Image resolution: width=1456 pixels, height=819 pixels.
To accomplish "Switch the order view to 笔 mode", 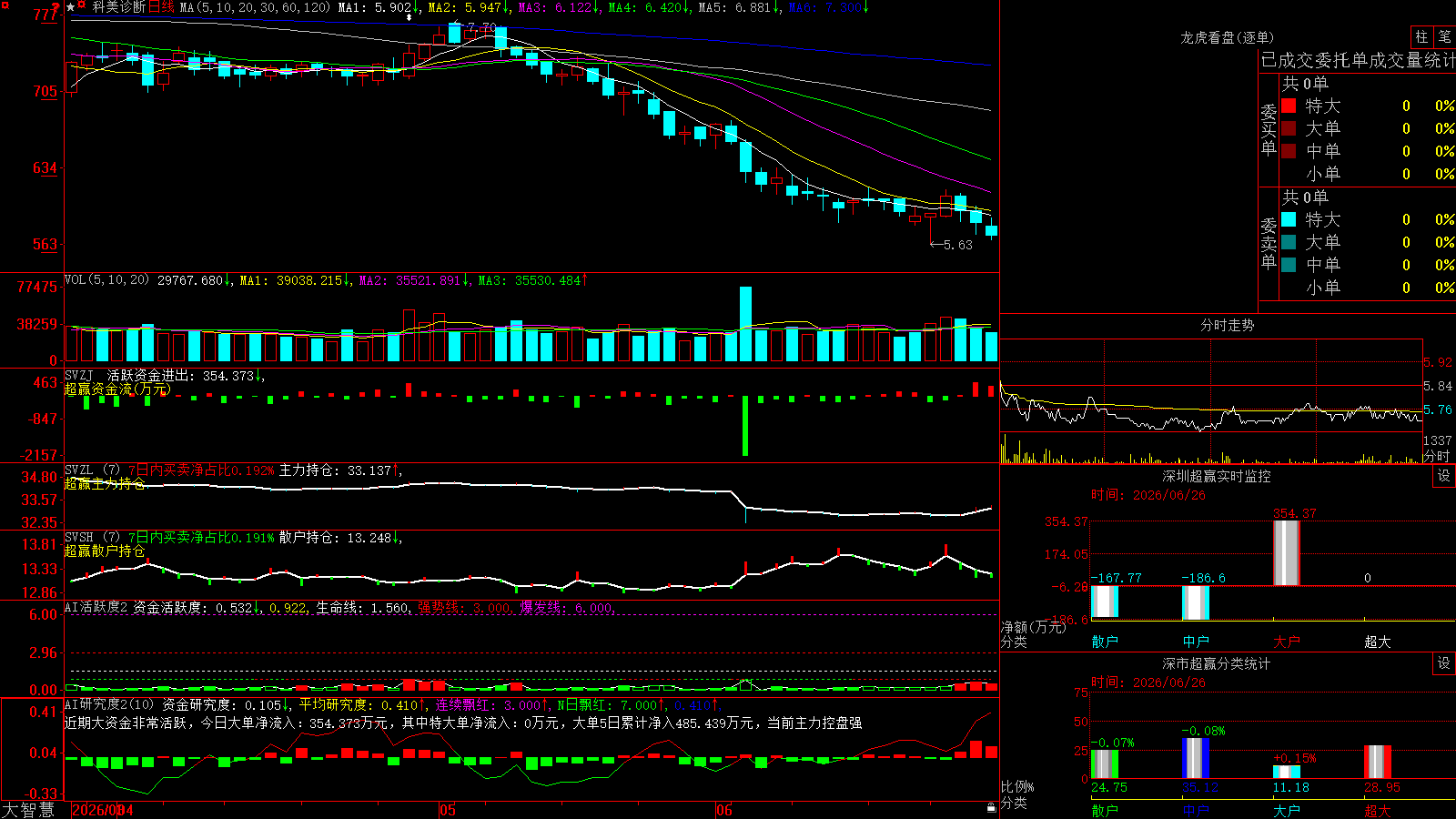I will click(x=1444, y=37).
